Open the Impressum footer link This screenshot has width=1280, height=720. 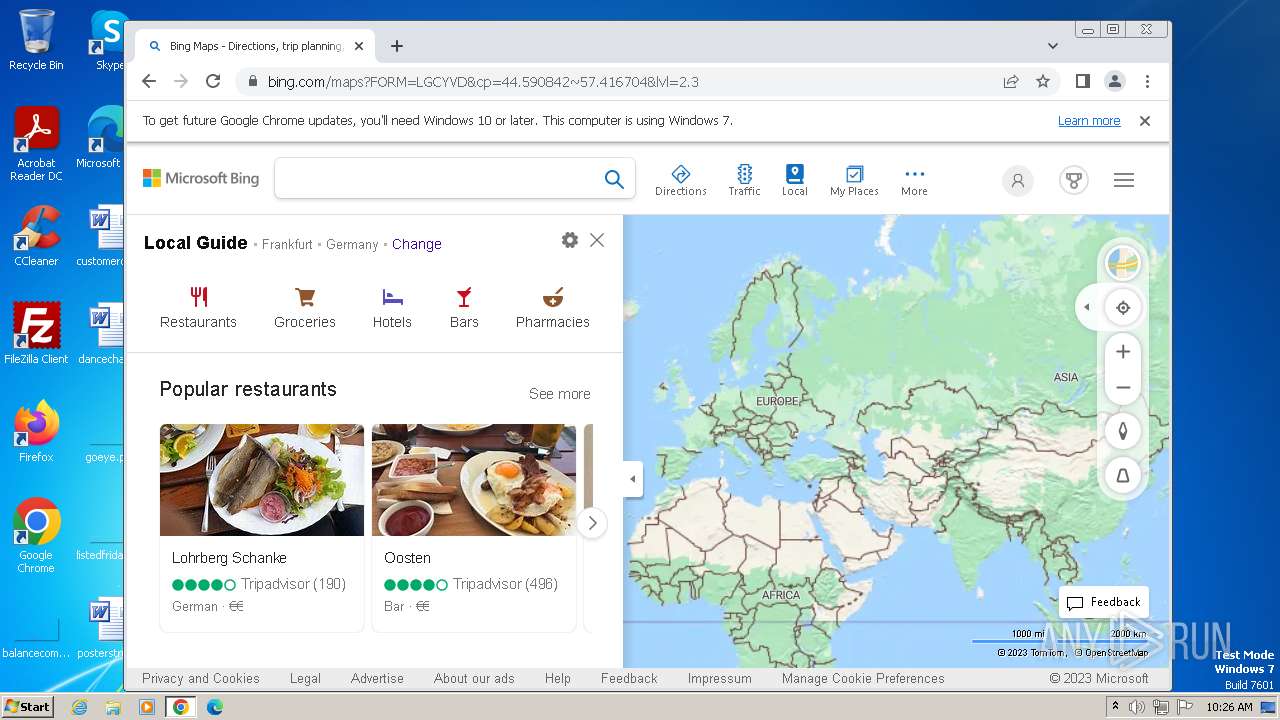click(x=719, y=678)
